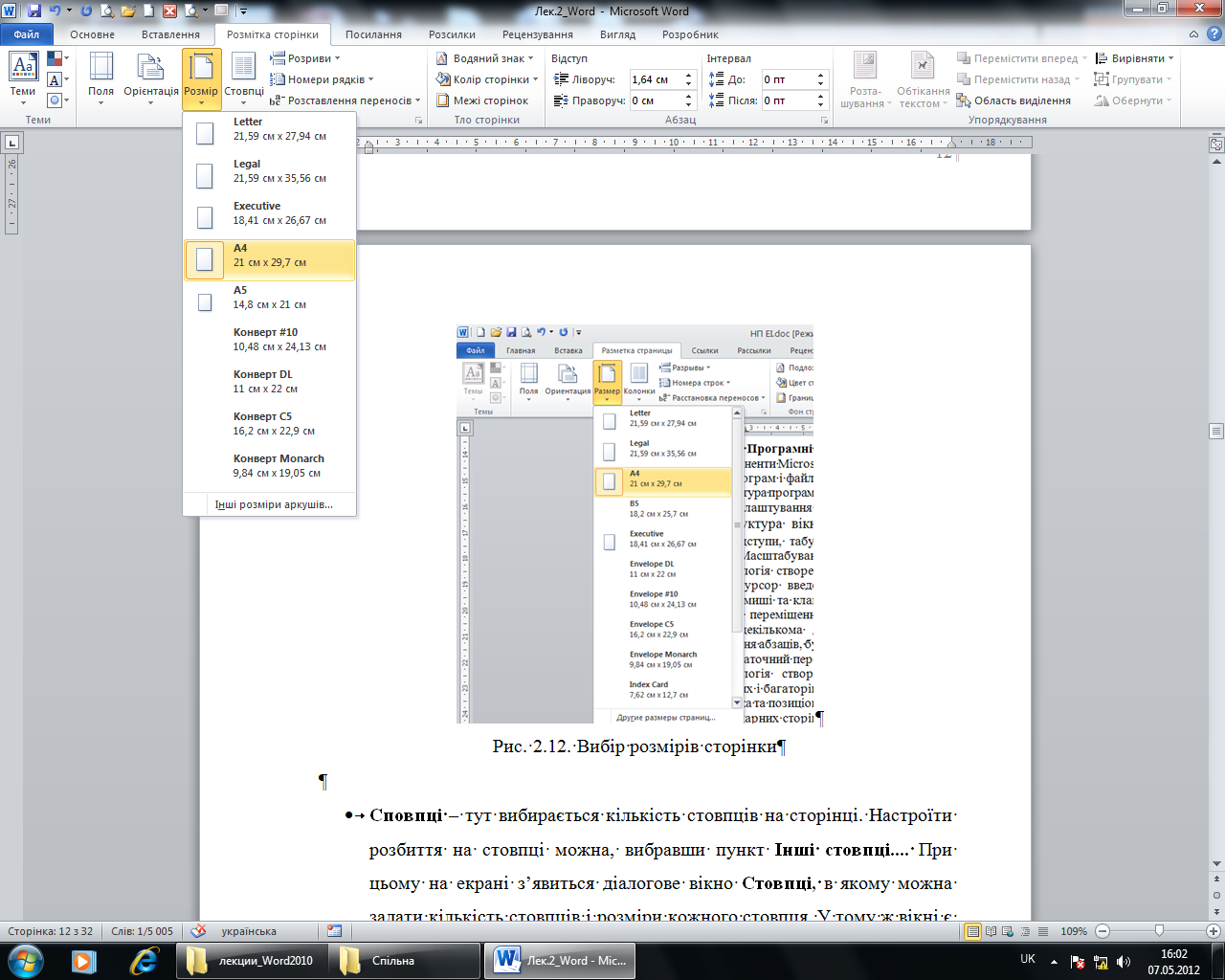Switch to the Рецензування tab
Image resolution: width=1225 pixels, height=980 pixels.
[538, 34]
